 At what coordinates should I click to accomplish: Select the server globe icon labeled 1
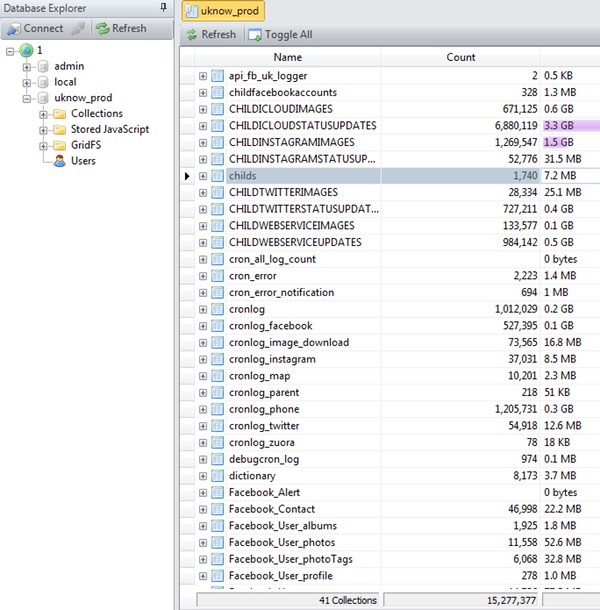click(26, 50)
